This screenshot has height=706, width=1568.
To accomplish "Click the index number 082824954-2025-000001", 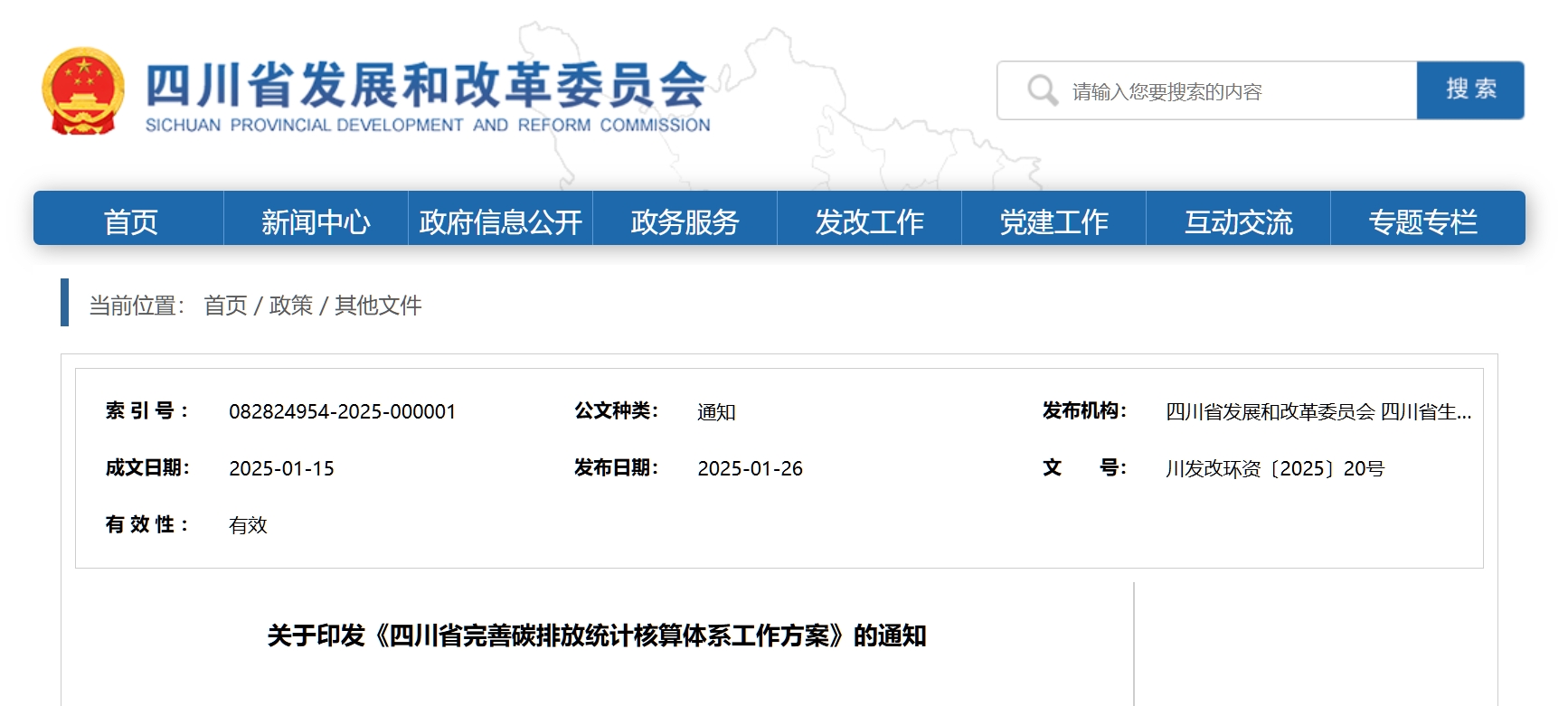I will click(x=342, y=412).
